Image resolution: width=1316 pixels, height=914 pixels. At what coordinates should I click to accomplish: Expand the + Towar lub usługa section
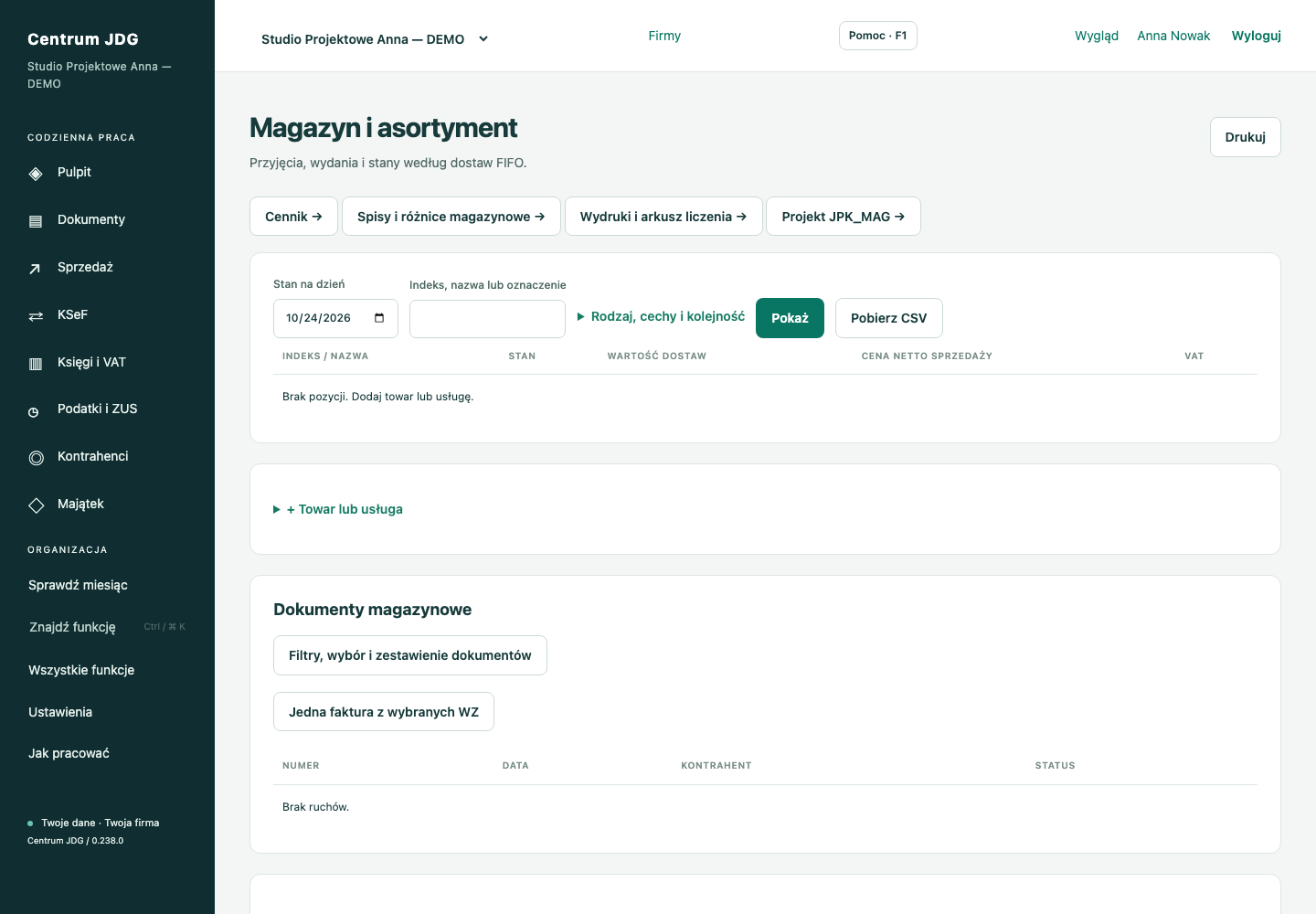pyautogui.click(x=338, y=509)
